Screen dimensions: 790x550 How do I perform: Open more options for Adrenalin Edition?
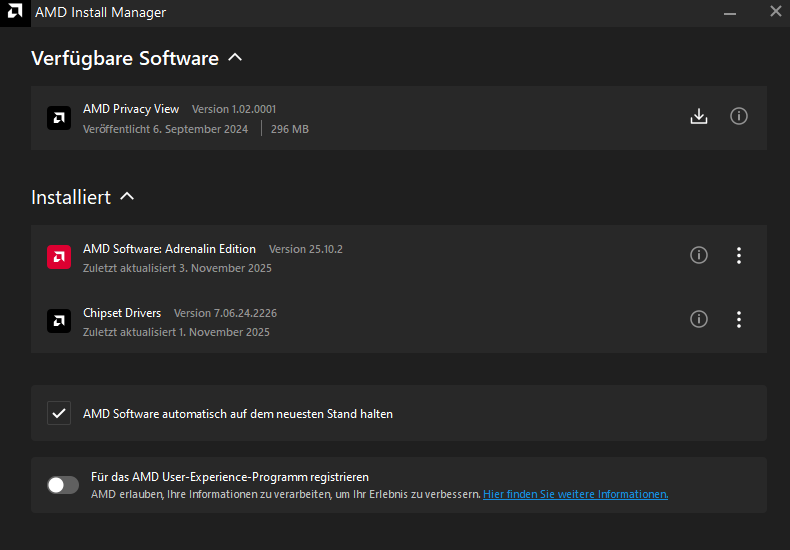tap(739, 256)
